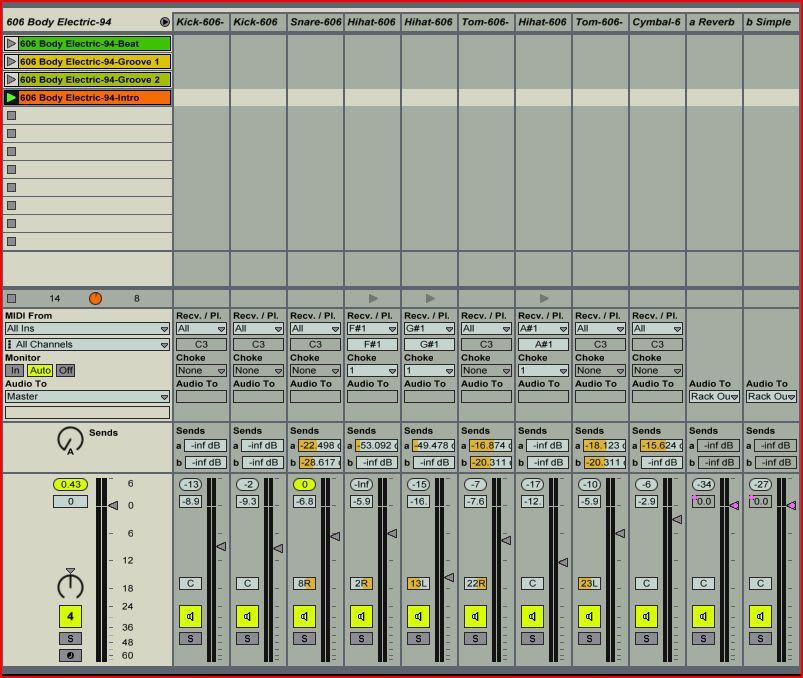Solo the b Simple return chain

pos(760,639)
